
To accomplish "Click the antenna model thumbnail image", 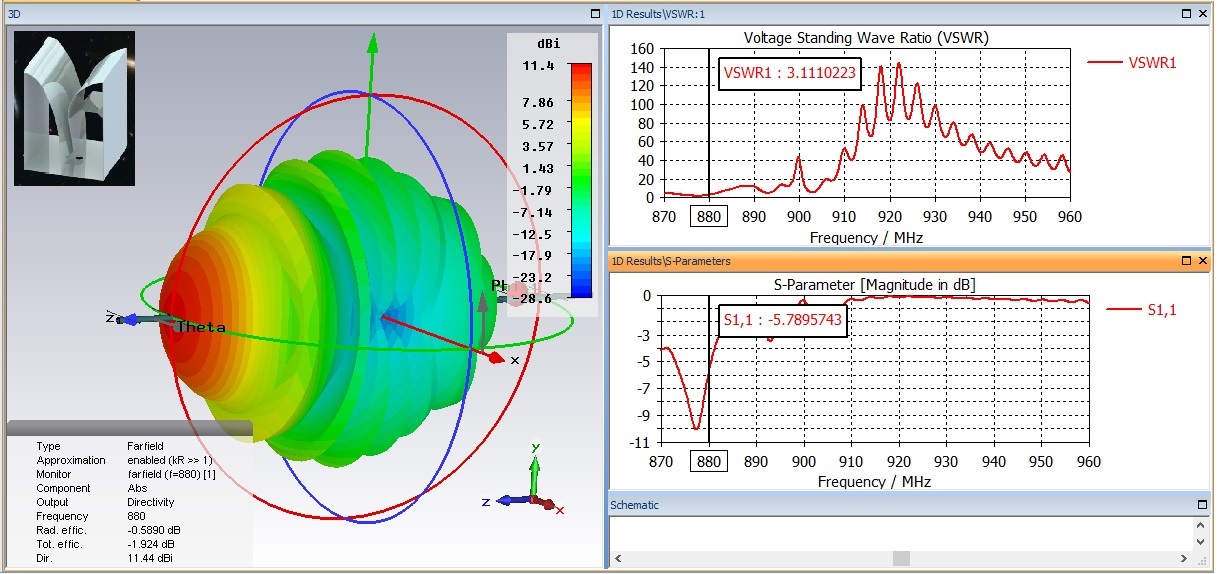I will (x=74, y=108).
